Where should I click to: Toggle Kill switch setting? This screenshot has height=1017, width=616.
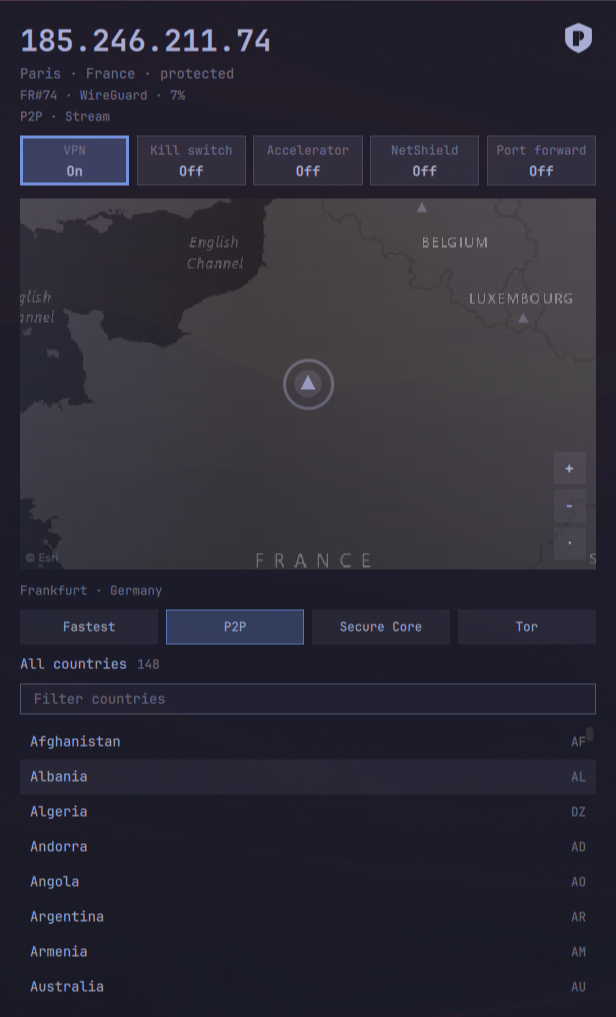point(191,160)
